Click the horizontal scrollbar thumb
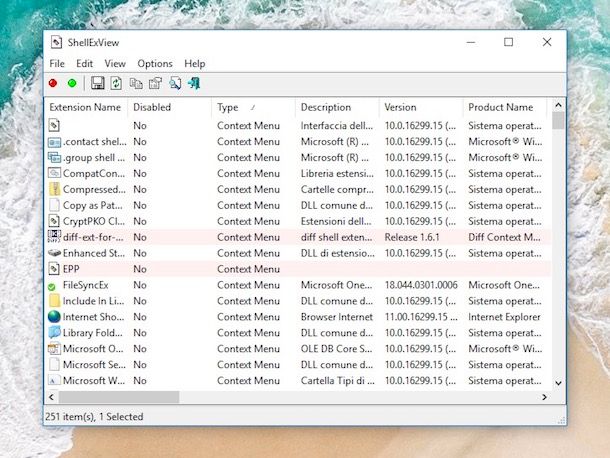Screen dimensions: 610x458 [x=119, y=397]
